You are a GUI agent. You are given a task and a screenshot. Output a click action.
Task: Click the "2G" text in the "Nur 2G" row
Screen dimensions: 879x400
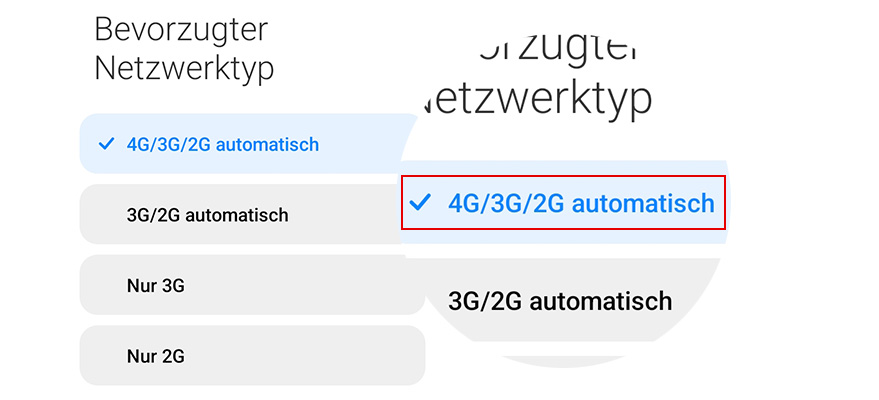coord(172,356)
